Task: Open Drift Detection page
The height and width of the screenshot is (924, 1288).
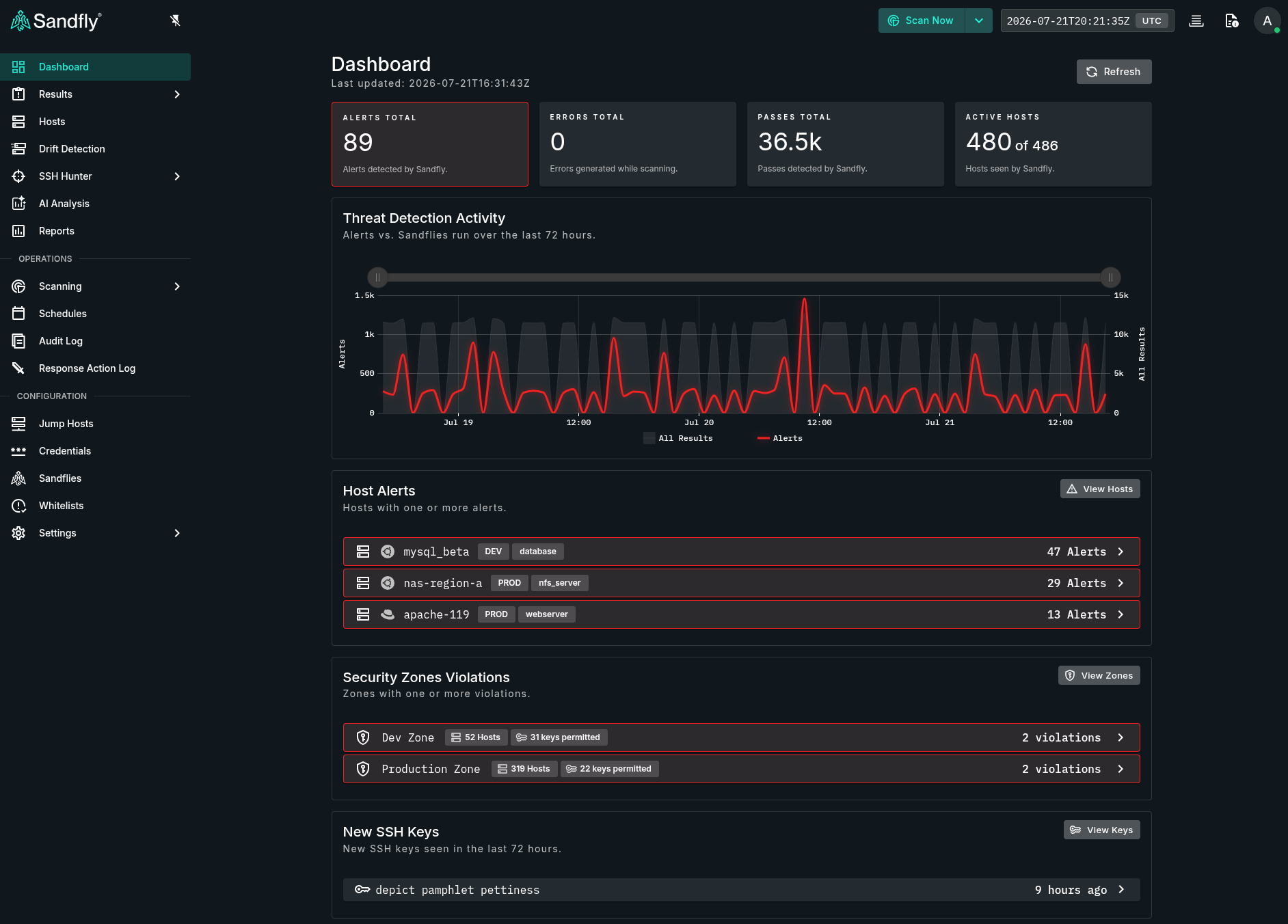Action: click(95, 149)
